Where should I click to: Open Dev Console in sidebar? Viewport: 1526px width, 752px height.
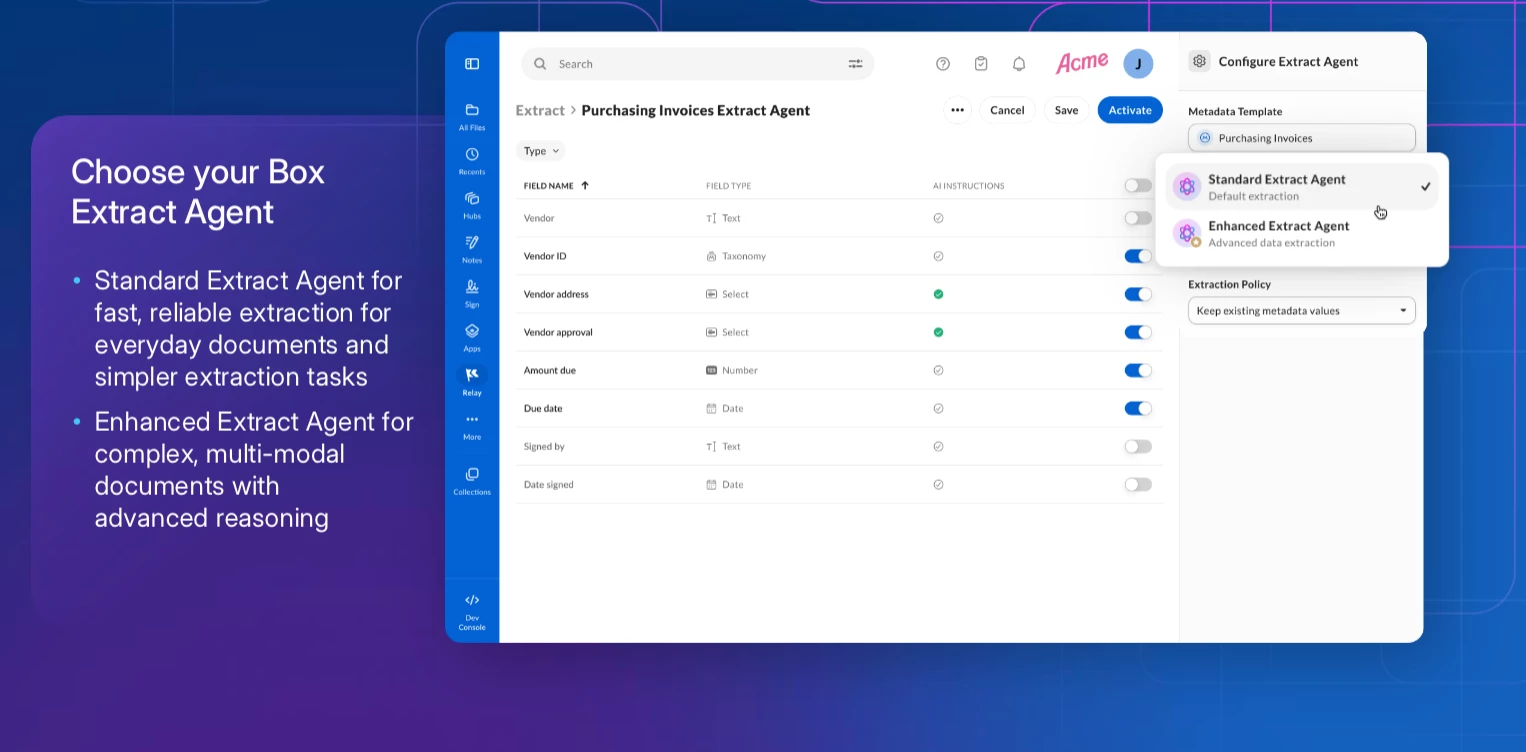coord(472,611)
